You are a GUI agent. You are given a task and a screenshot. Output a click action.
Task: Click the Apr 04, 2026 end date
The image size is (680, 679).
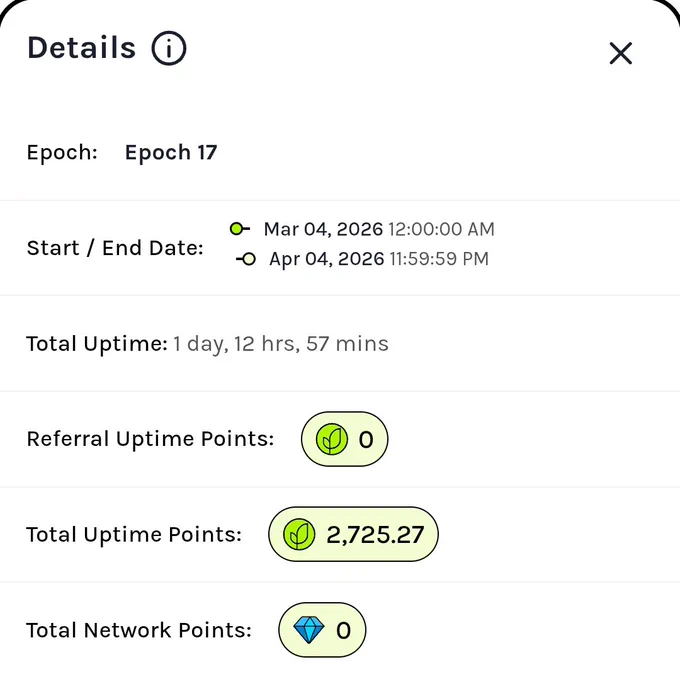[x=327, y=259]
